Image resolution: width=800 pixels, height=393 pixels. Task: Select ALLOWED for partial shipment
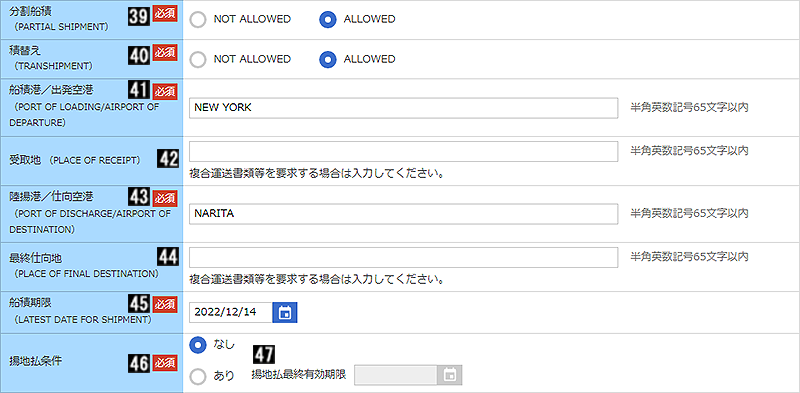click(328, 19)
